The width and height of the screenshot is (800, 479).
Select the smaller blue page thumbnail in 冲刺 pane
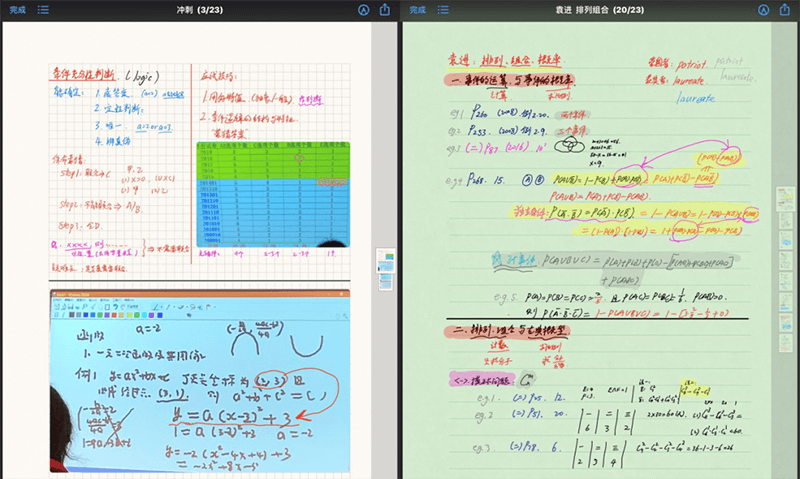pyautogui.click(x=386, y=282)
